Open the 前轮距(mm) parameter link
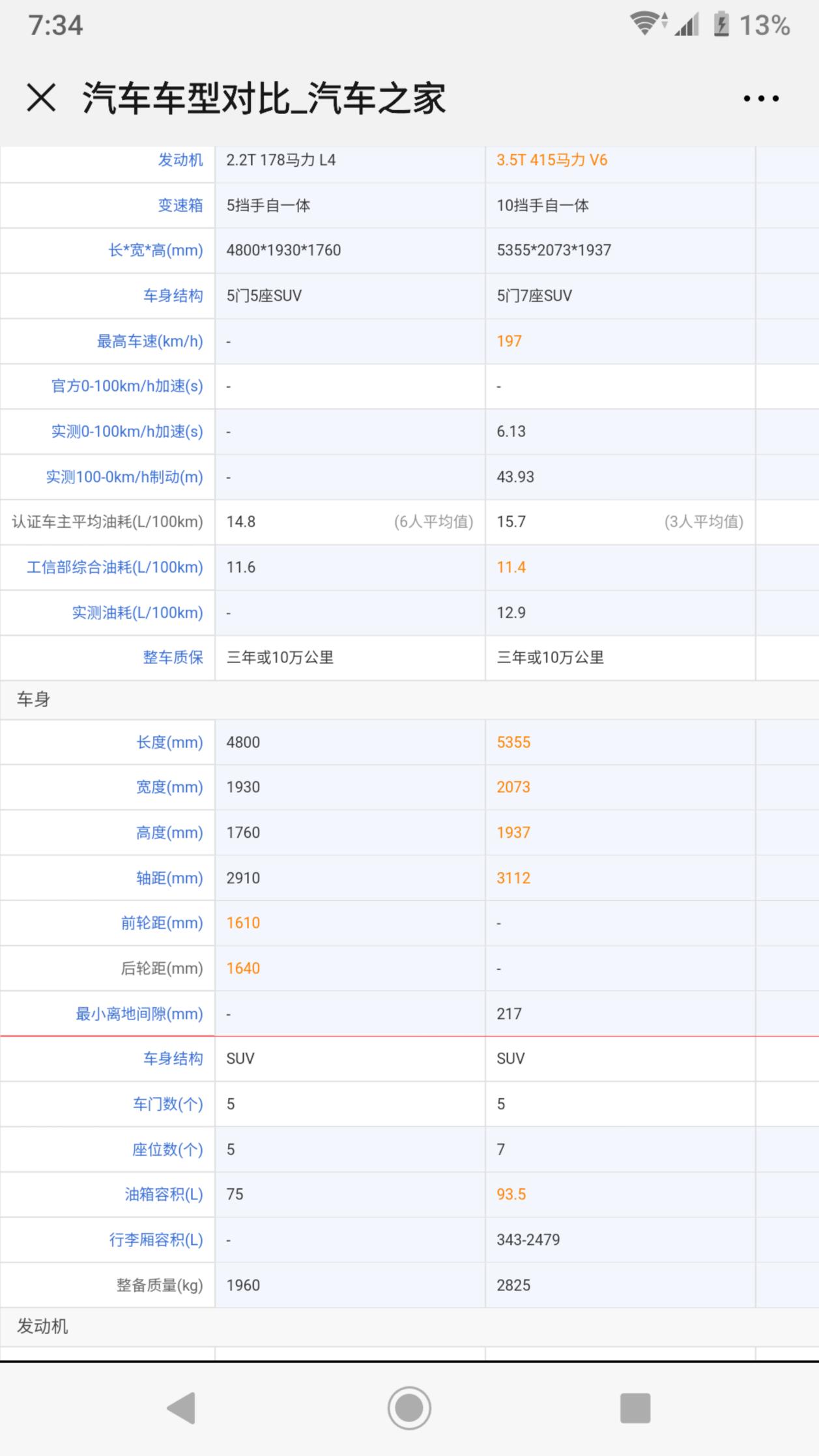 162,923
